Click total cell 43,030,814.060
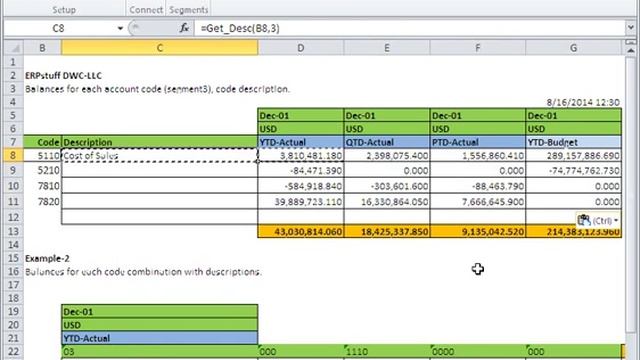This screenshot has height=360, width=640. [x=301, y=231]
